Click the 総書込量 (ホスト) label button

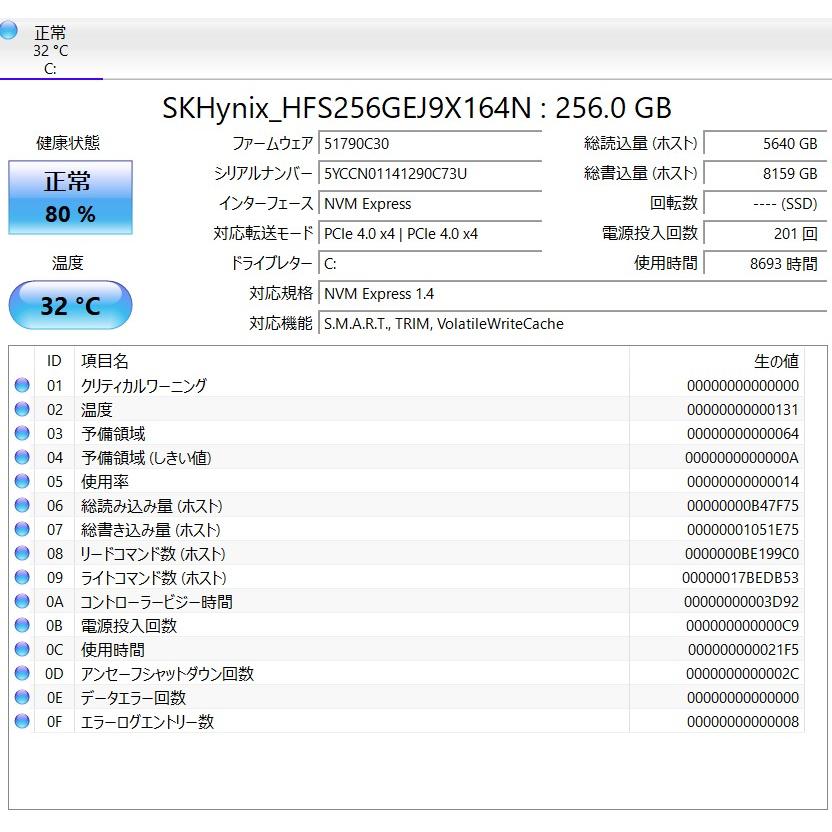click(x=640, y=174)
